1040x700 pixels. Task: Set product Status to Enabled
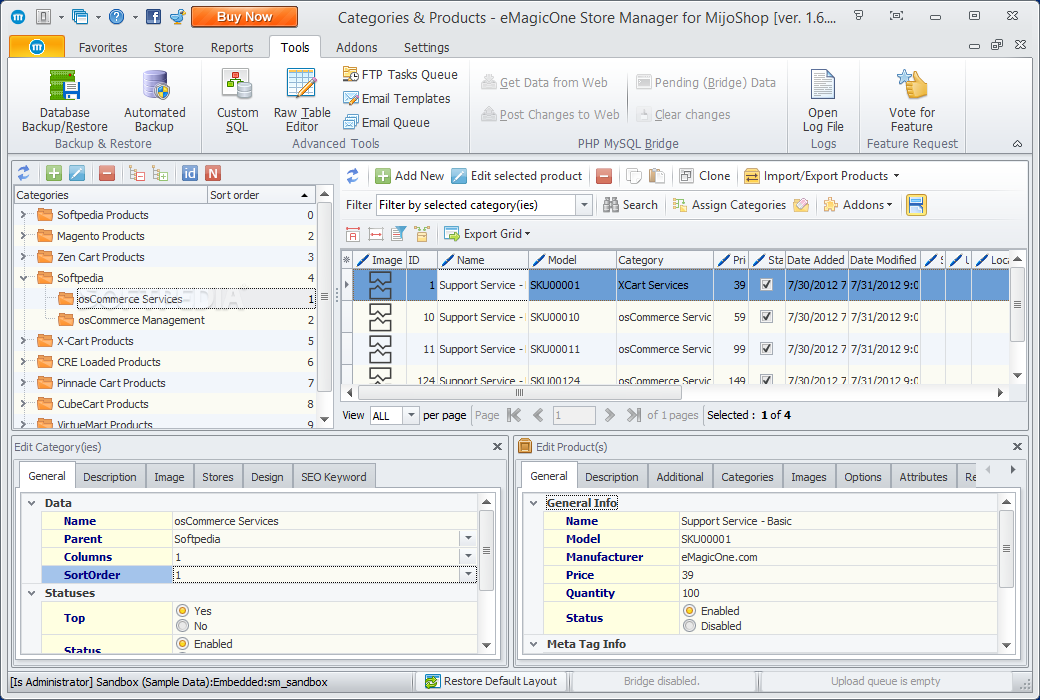(690, 610)
